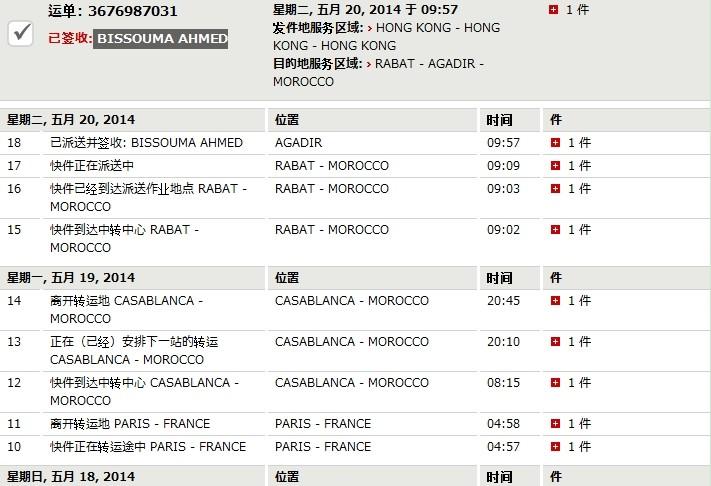The height and width of the screenshot is (486, 711).
Task: Click plus icon for row 16 Rabat arrival
Action: (556, 189)
